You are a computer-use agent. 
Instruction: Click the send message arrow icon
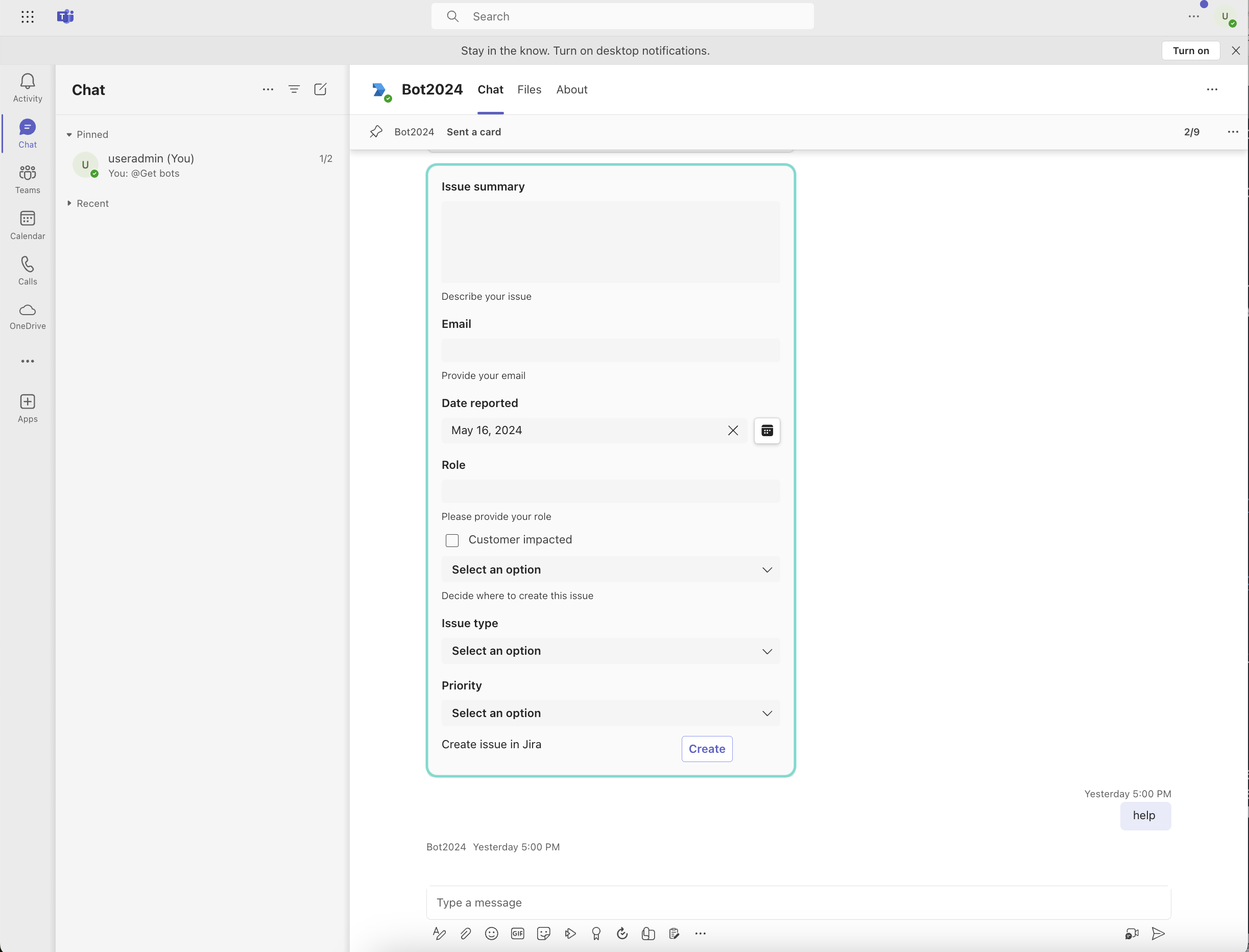tap(1158, 933)
